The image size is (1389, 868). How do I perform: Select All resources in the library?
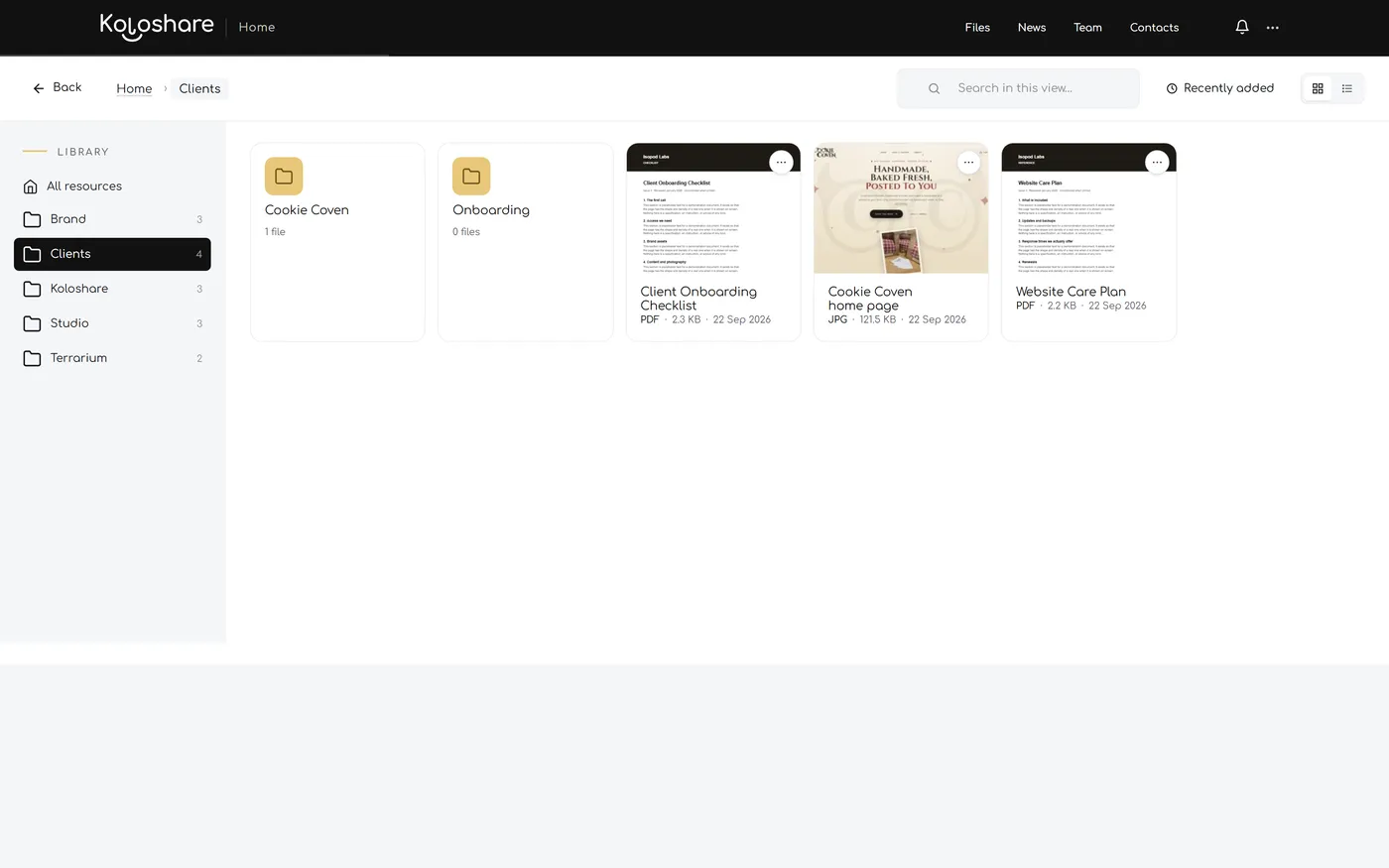pos(112,186)
